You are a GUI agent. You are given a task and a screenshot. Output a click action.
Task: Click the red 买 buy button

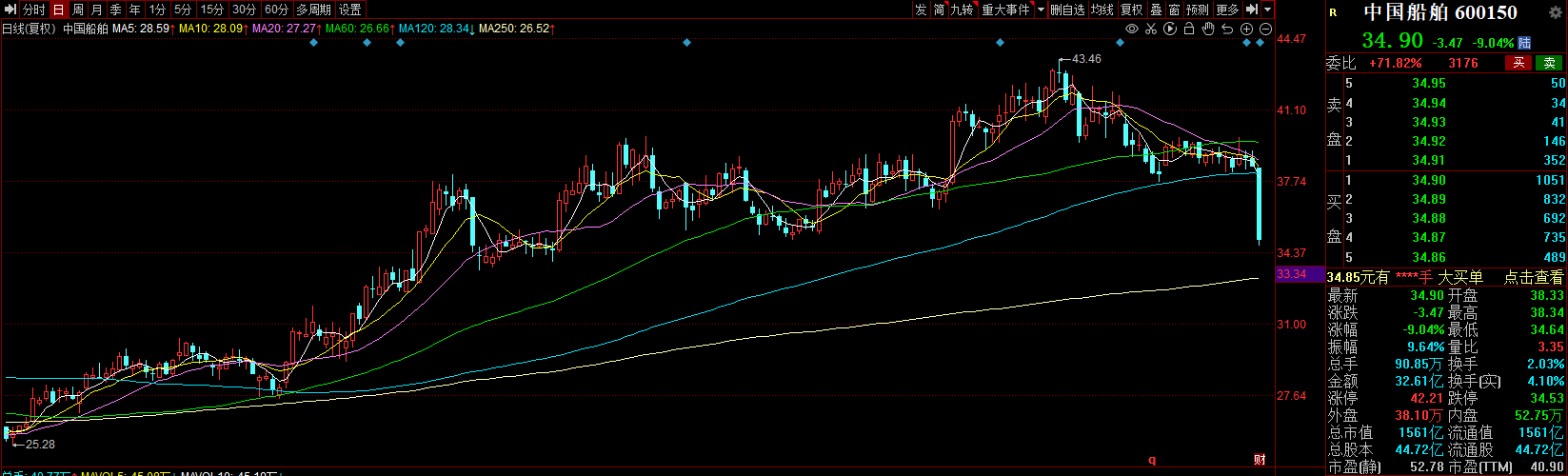coord(1518,63)
